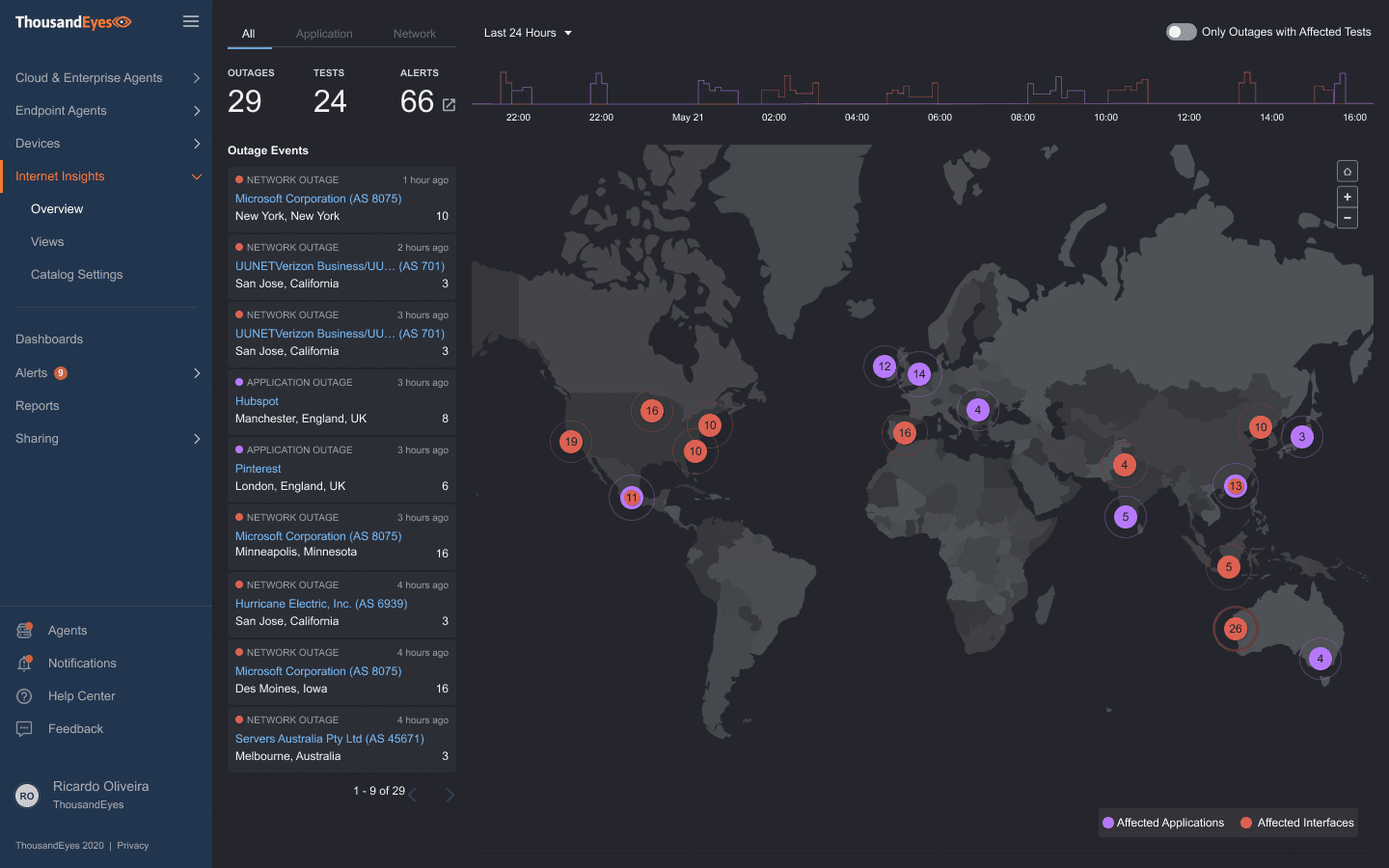1389x868 pixels.
Task: Go to the next page of outage events
Action: pos(449,794)
